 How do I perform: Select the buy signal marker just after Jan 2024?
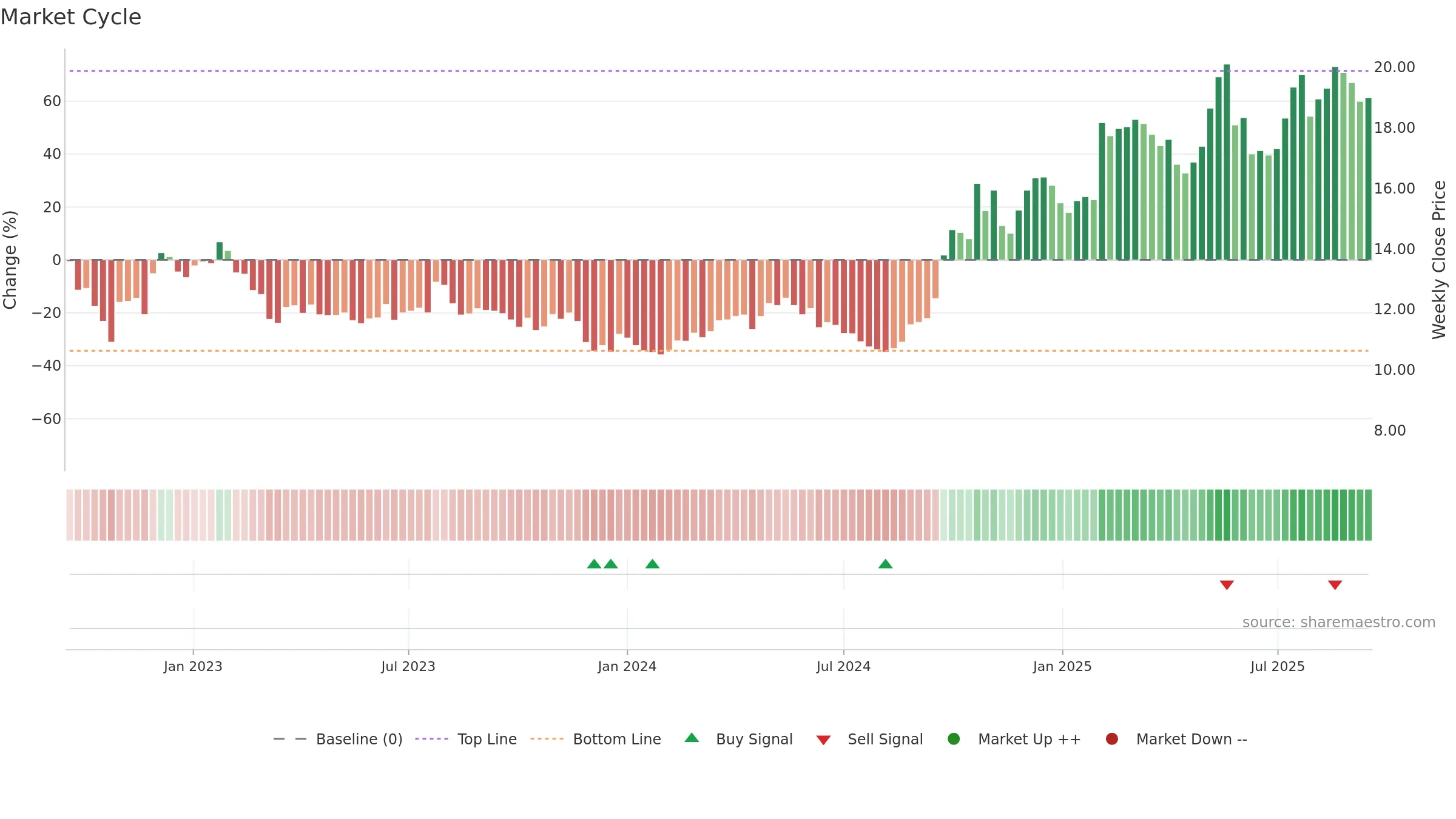652,564
